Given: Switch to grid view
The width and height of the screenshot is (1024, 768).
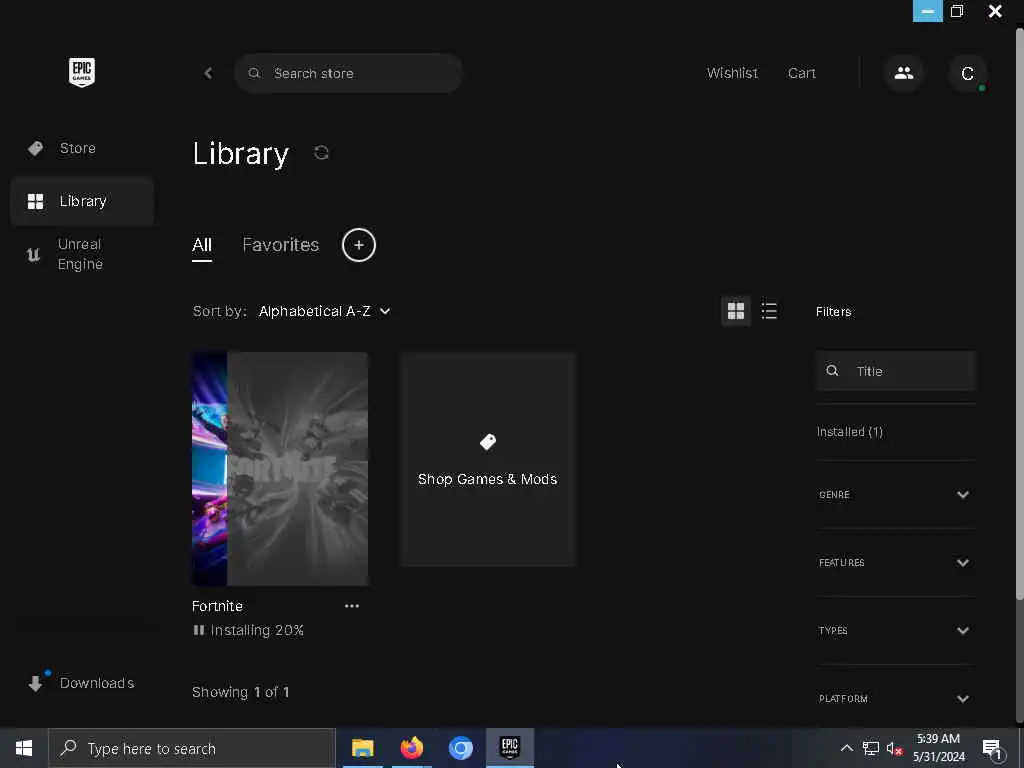Looking at the screenshot, I should pos(736,311).
